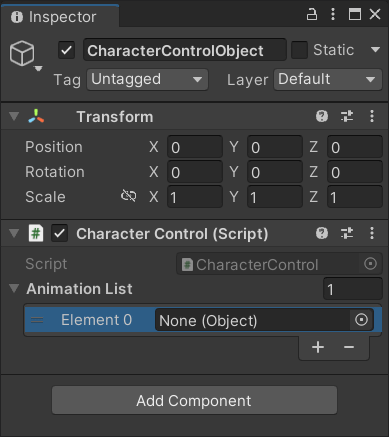
Task: Open Character Control preset settings icon
Action: [347, 233]
